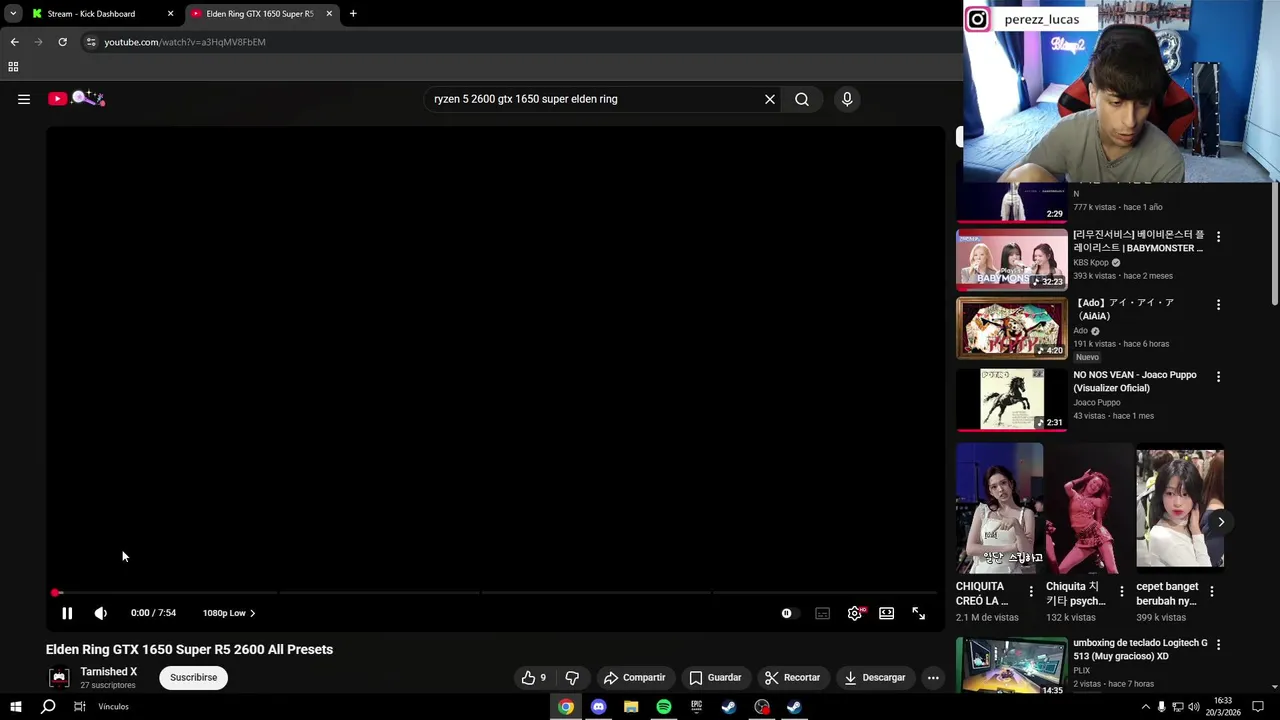Close the Kick Dashboard tab
1280x720 pixels.
(170, 14)
